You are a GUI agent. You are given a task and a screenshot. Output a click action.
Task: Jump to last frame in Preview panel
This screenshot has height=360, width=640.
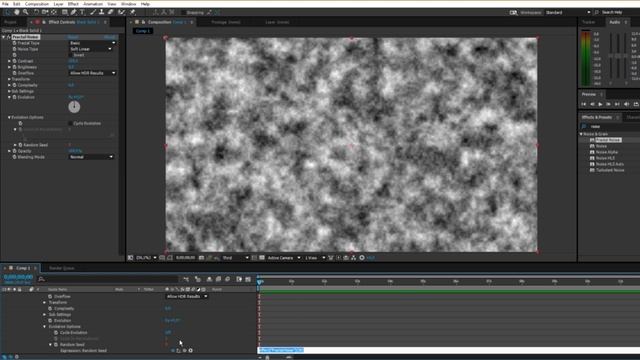point(617,104)
